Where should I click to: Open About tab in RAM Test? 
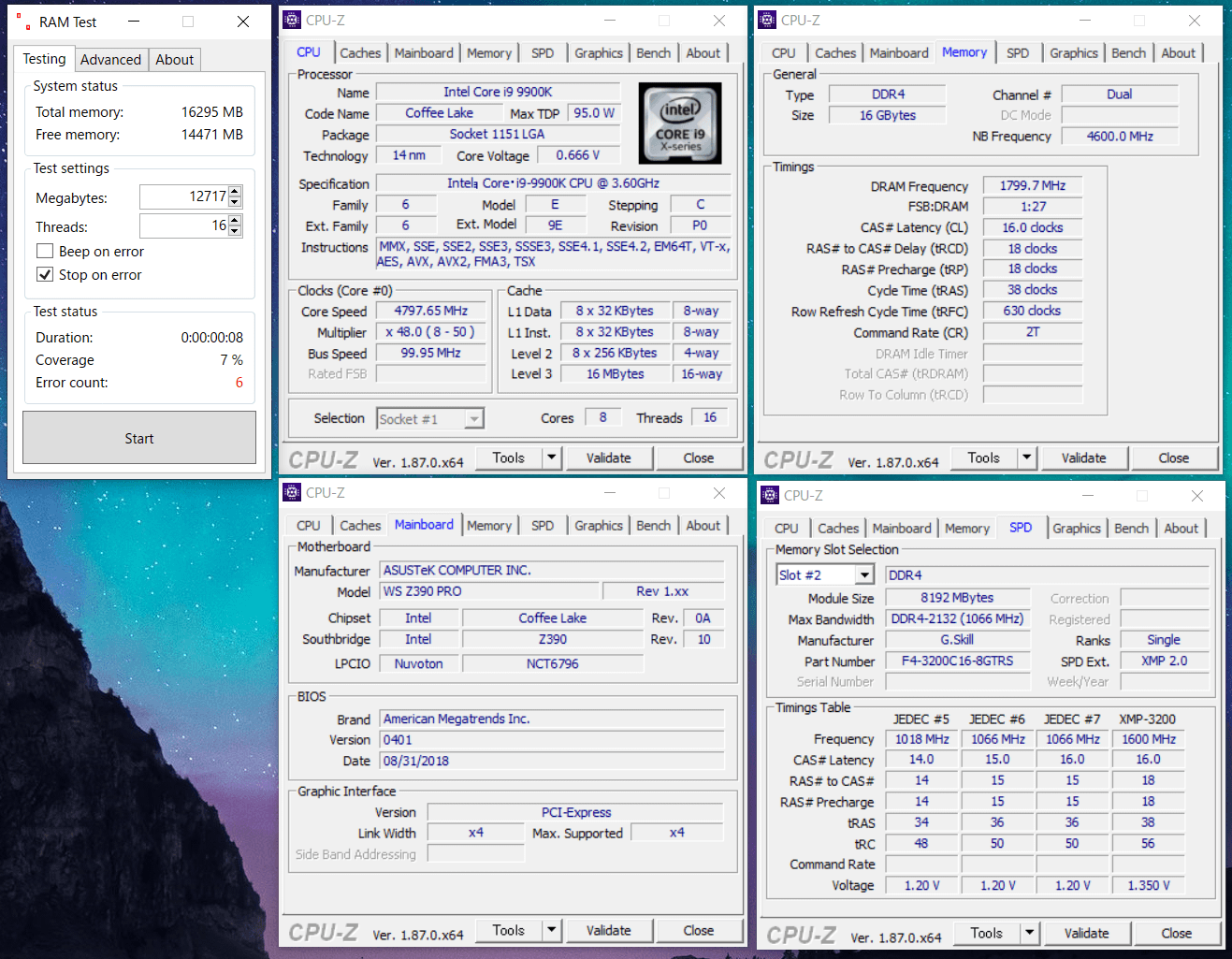174,60
